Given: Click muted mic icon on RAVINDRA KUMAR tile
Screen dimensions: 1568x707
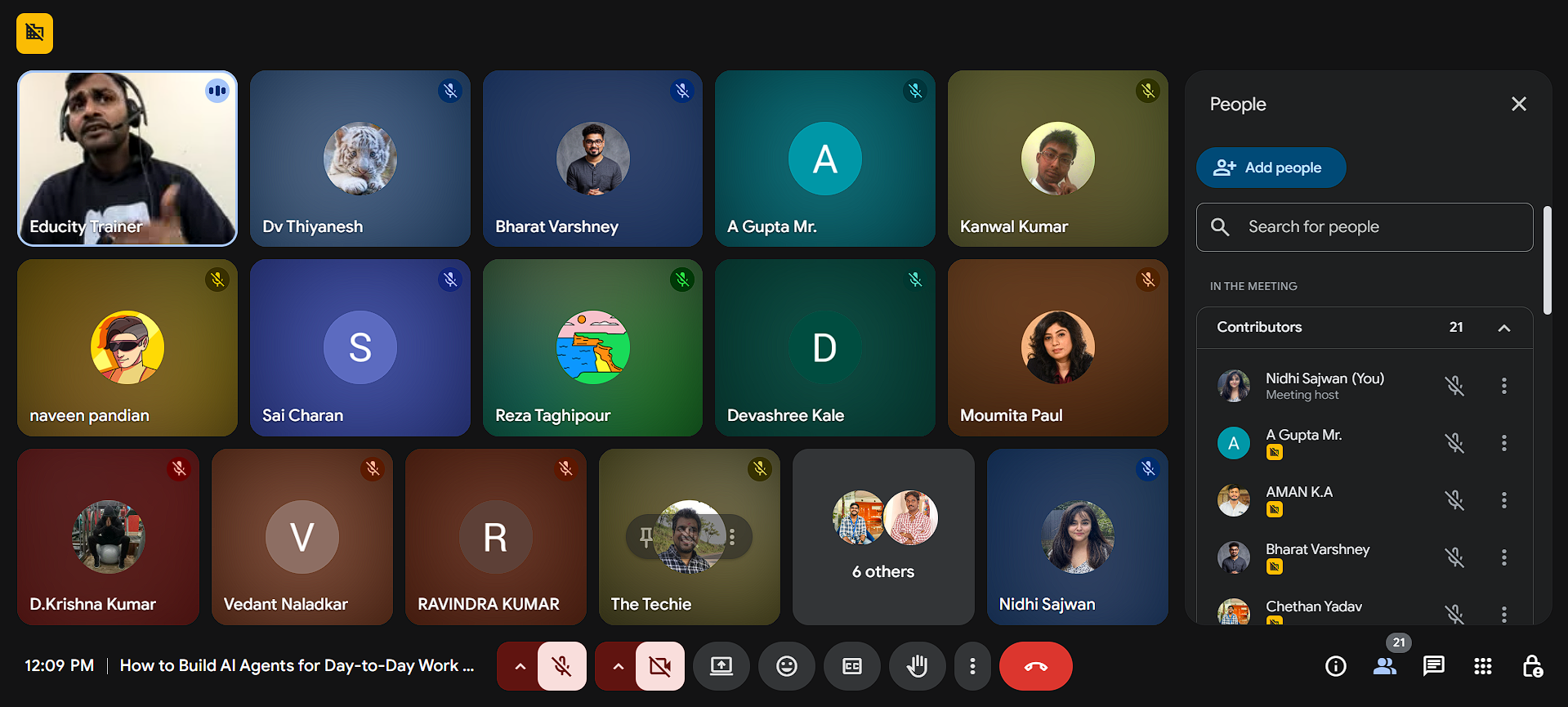Looking at the screenshot, I should pyautogui.click(x=565, y=468).
